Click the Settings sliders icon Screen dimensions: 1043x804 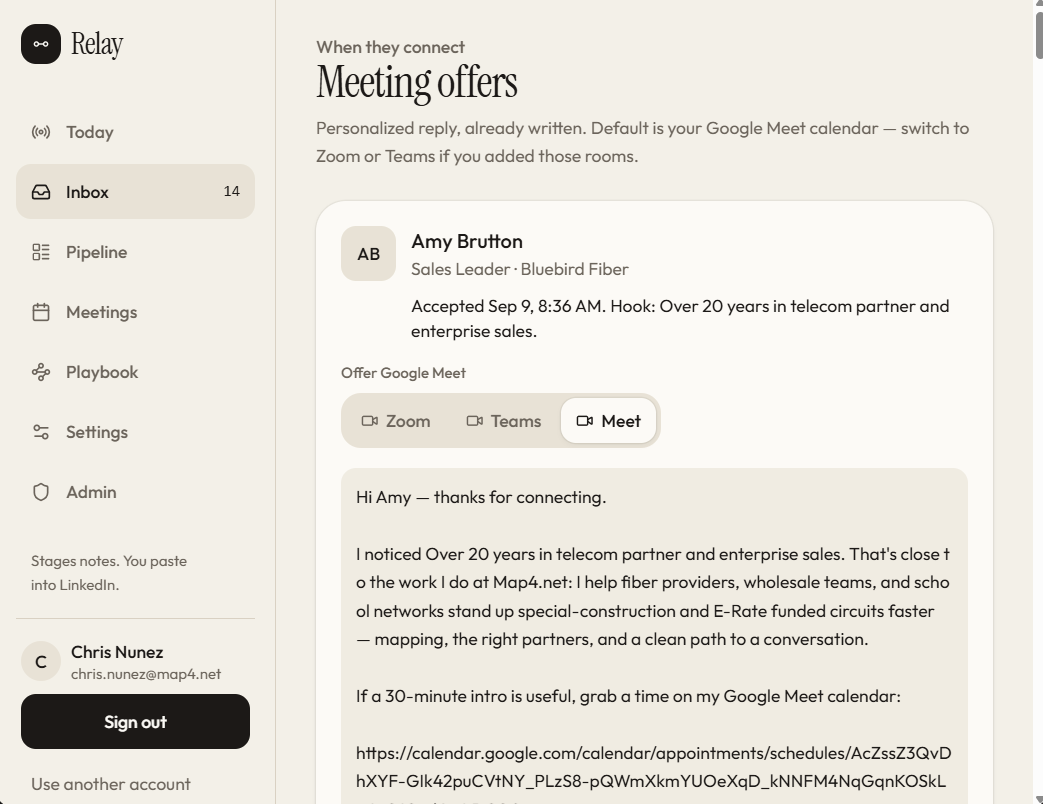click(x=41, y=432)
